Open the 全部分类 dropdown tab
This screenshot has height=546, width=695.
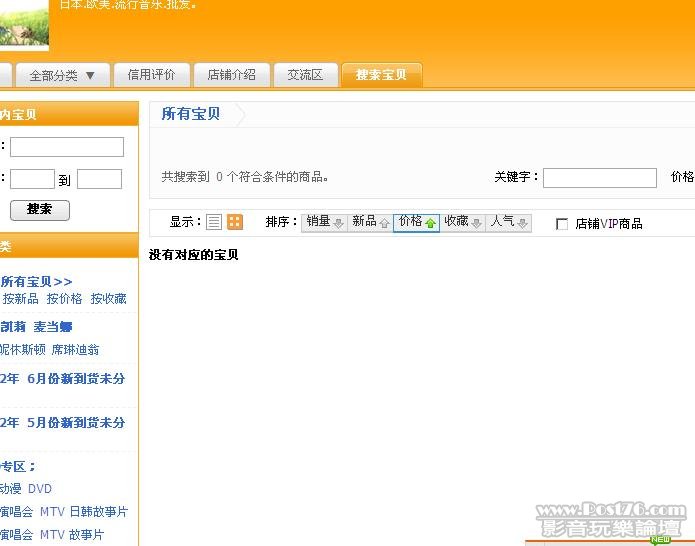(62, 75)
